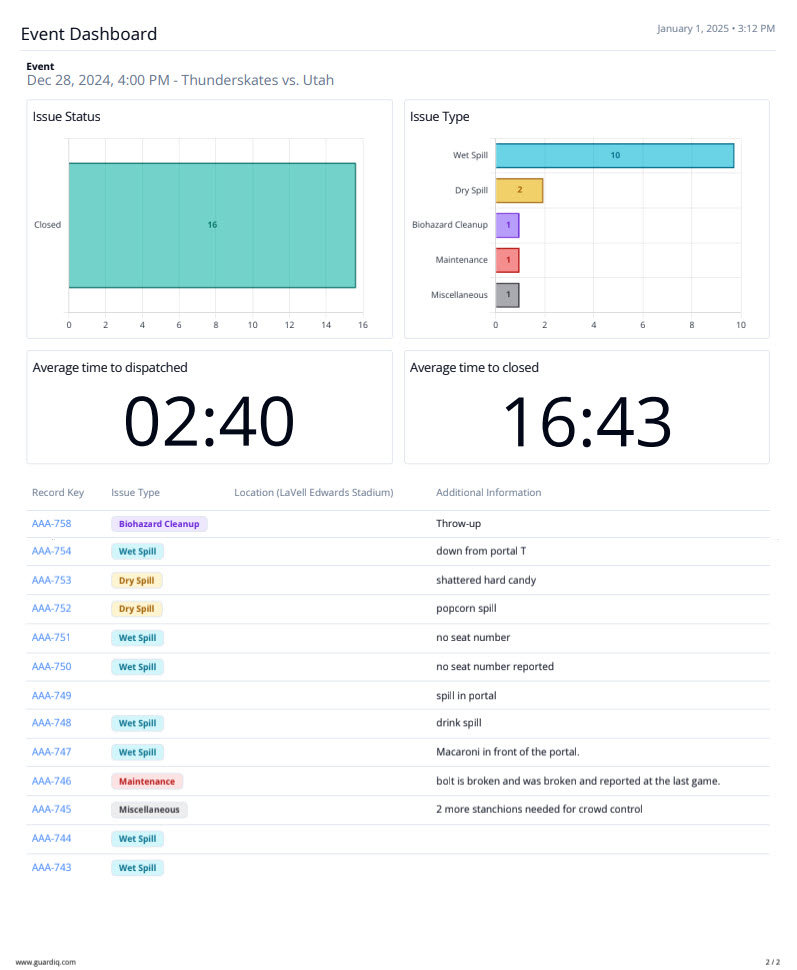
Task: Click the Issue Type column header
Action: click(135, 492)
